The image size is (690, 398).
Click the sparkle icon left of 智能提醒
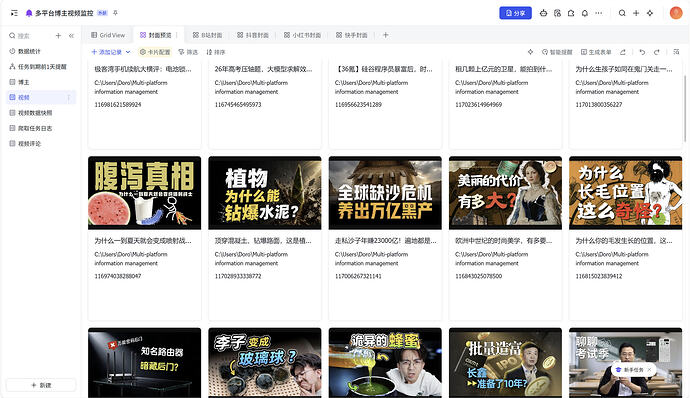(530, 52)
